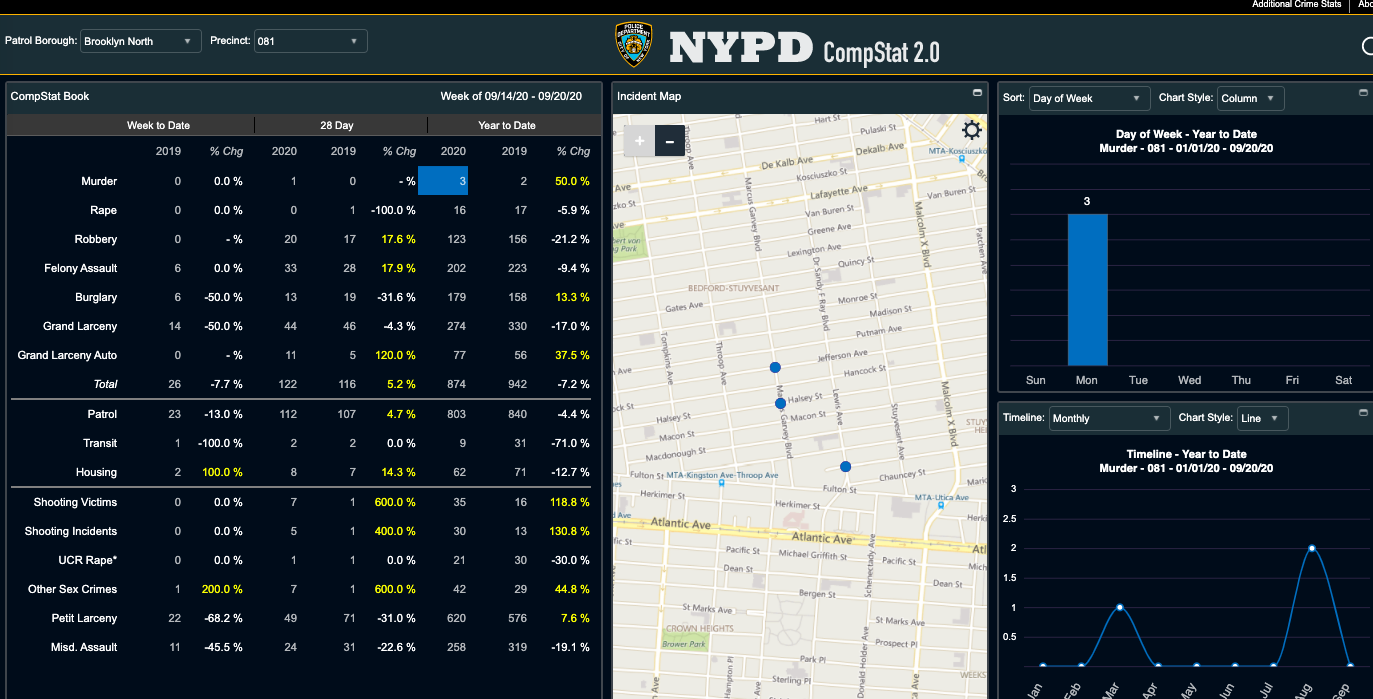
Task: Click Misd. Assault year-to-date 2020 value 258
Action: click(x=456, y=647)
